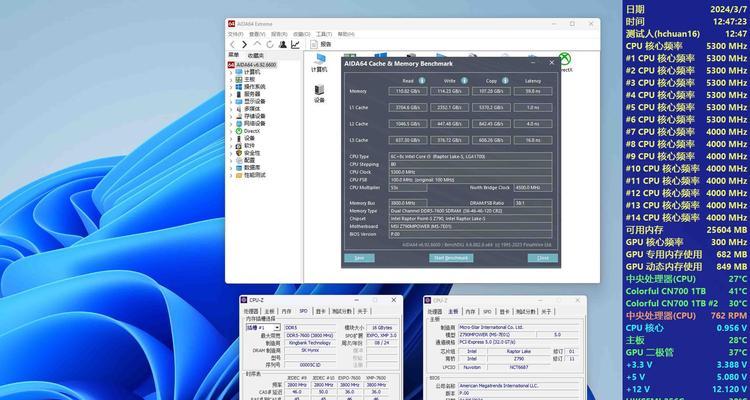The image size is (750, 400).
Task: Click the back arrow in AIDA64 toolbar
Action: pyautogui.click(x=232, y=44)
